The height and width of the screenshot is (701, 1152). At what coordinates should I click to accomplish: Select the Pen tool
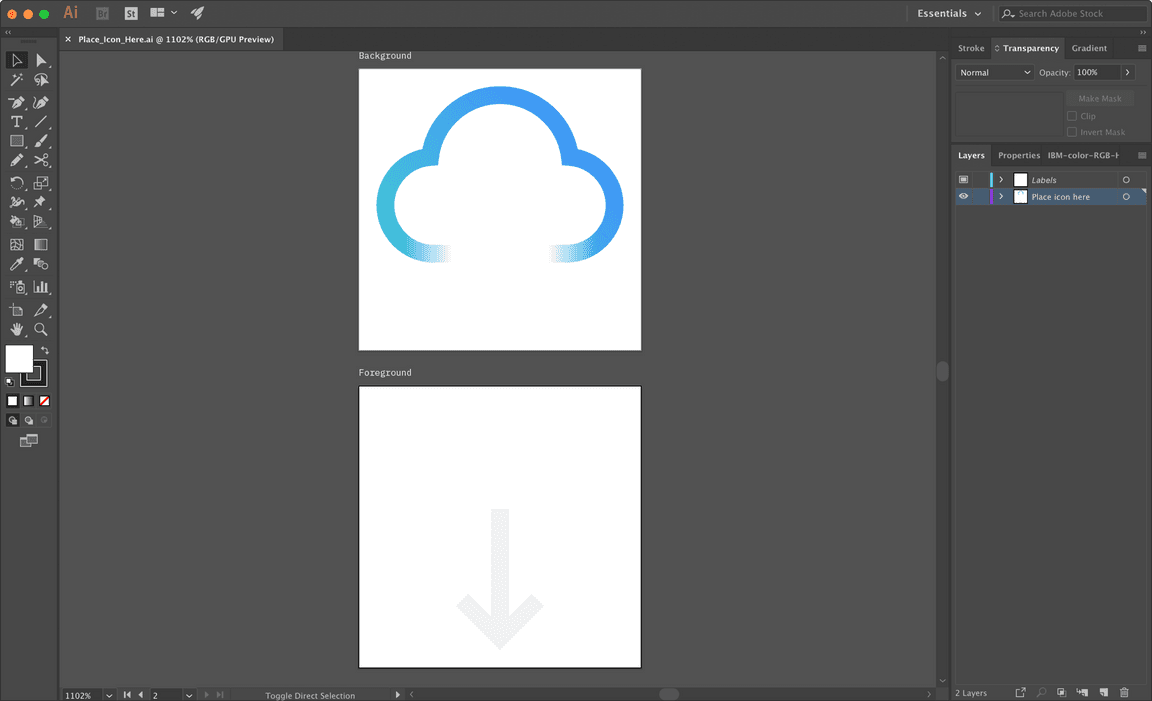click(x=16, y=101)
